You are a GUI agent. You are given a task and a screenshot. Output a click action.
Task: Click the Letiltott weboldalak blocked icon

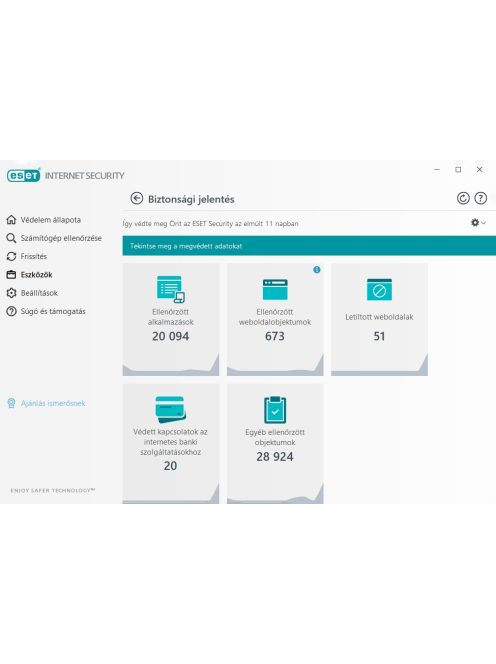pos(379,290)
